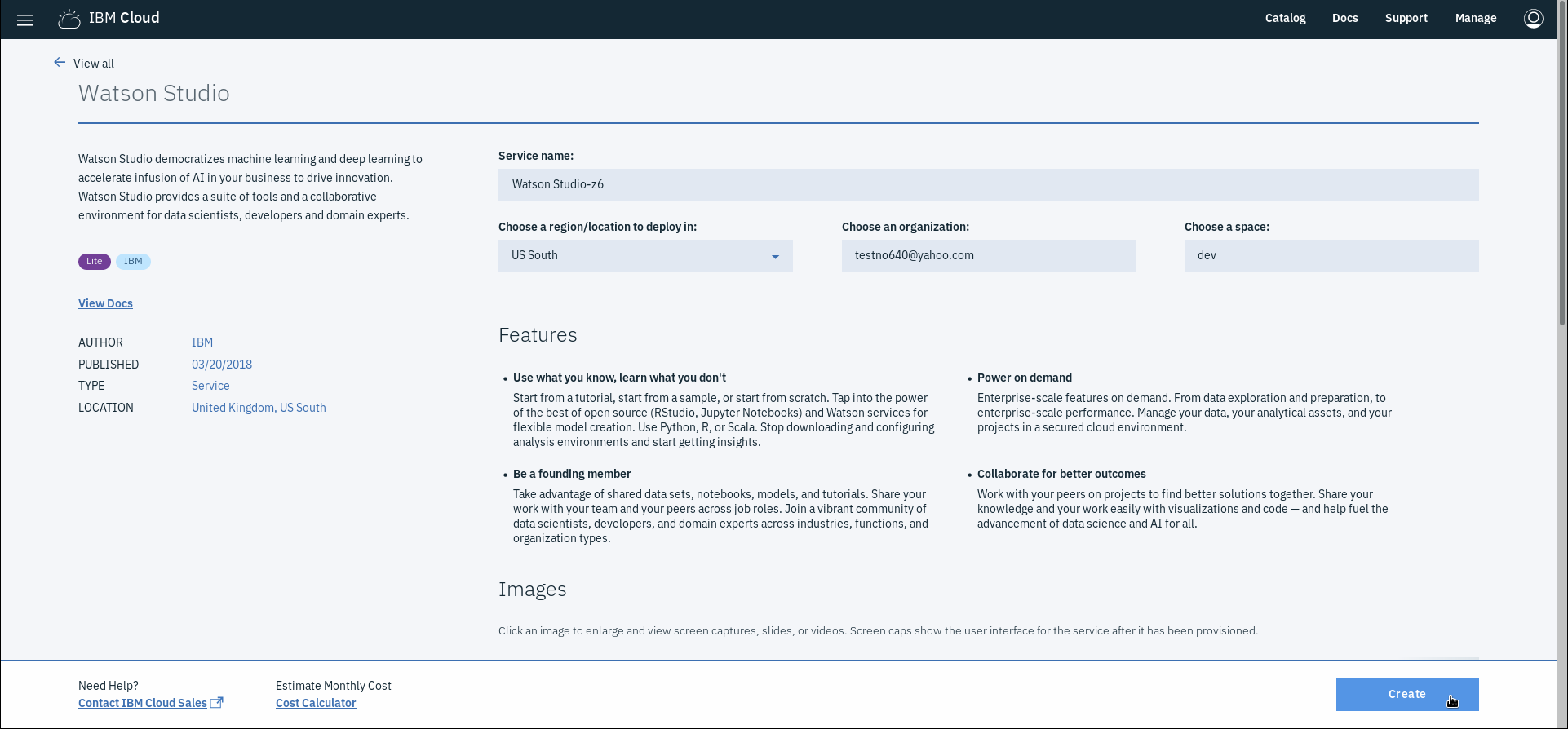Viewport: 1568px width, 729px height.
Task: Click the Service name input field
Action: point(989,185)
